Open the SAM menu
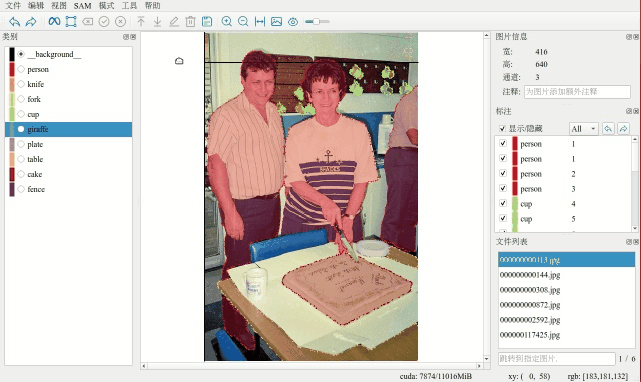 (82, 6)
